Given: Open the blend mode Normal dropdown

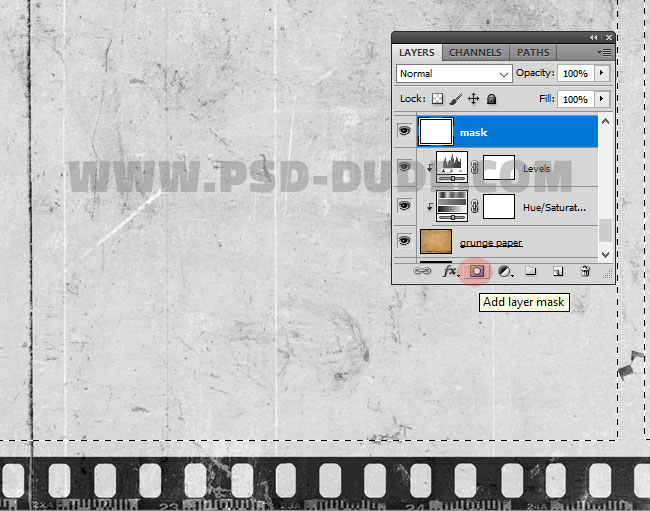Looking at the screenshot, I should pos(454,74).
